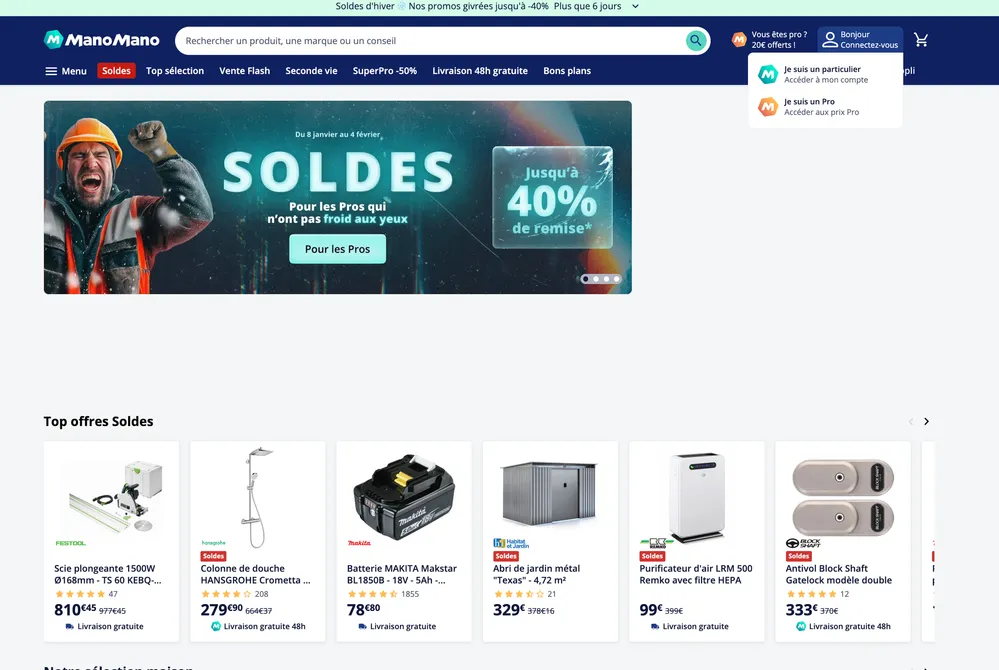The image size is (999, 670).
Task: Open the hamburger Menu icon
Action: click(51, 71)
